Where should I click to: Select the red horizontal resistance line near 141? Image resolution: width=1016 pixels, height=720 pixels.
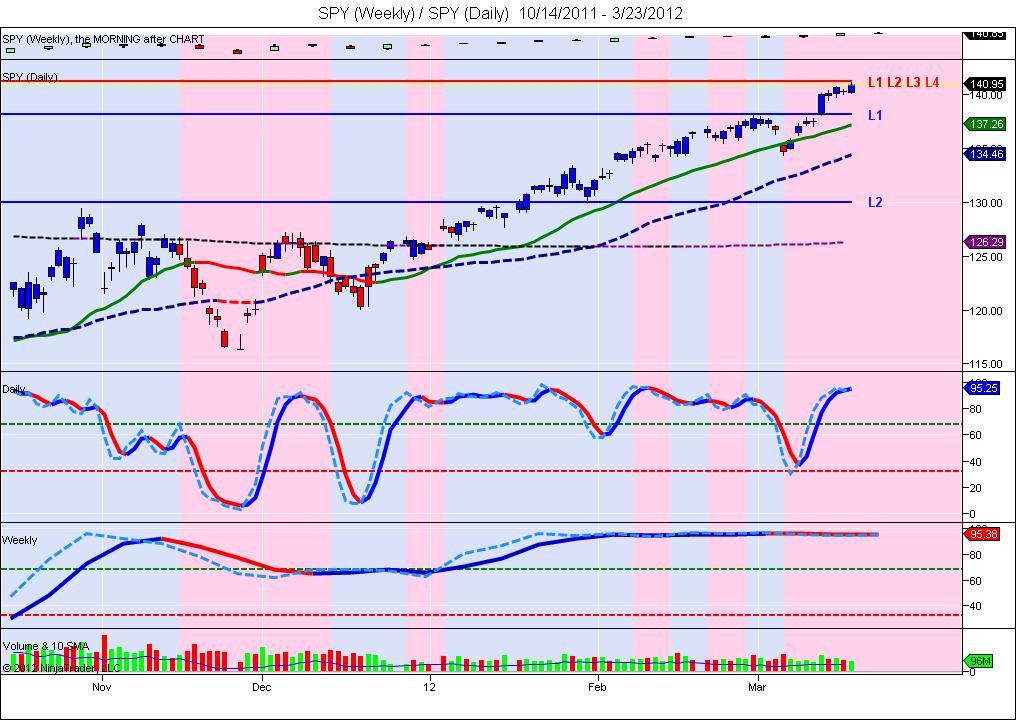pyautogui.click(x=426, y=81)
